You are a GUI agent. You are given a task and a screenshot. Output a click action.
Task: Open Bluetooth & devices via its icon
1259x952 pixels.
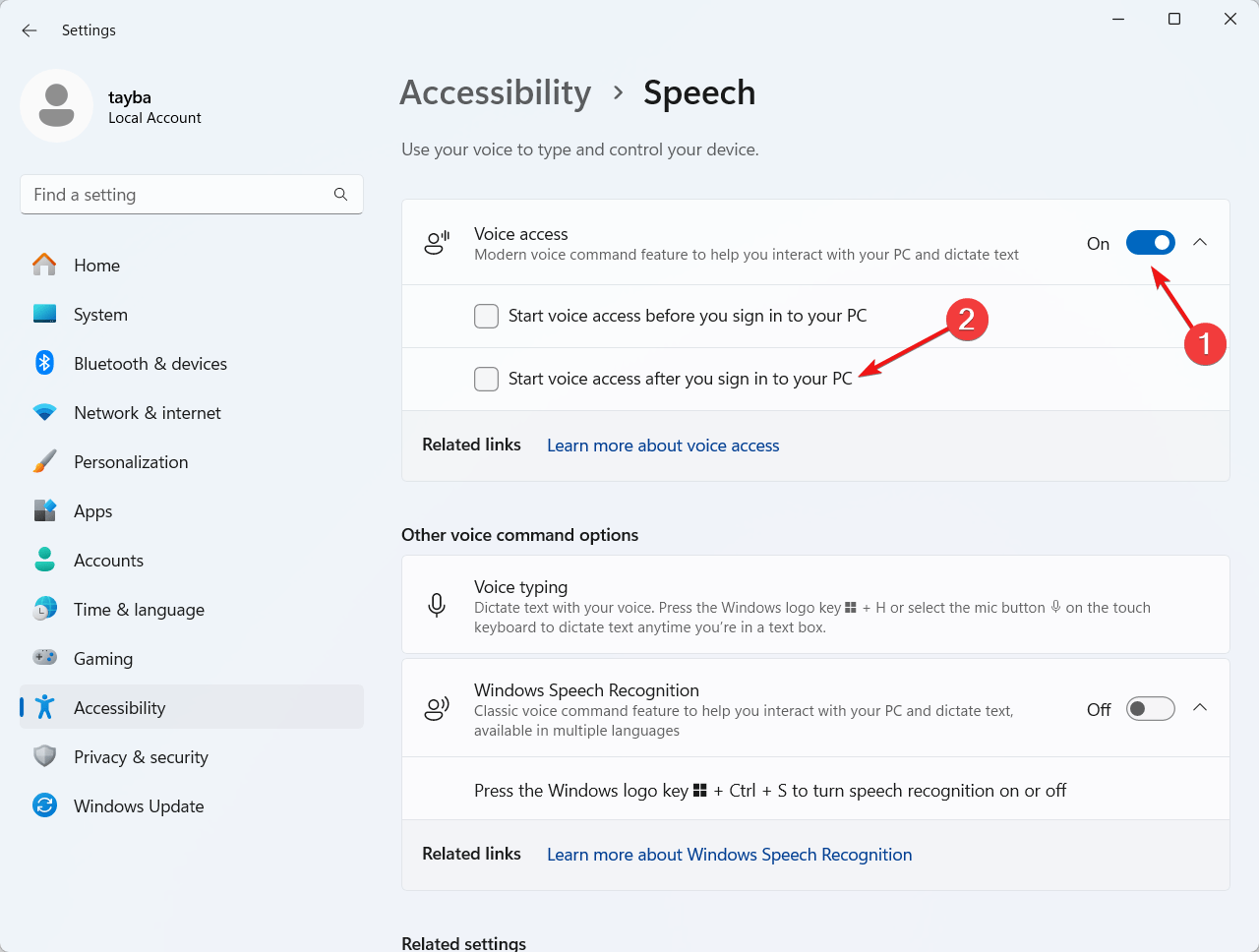point(44,363)
